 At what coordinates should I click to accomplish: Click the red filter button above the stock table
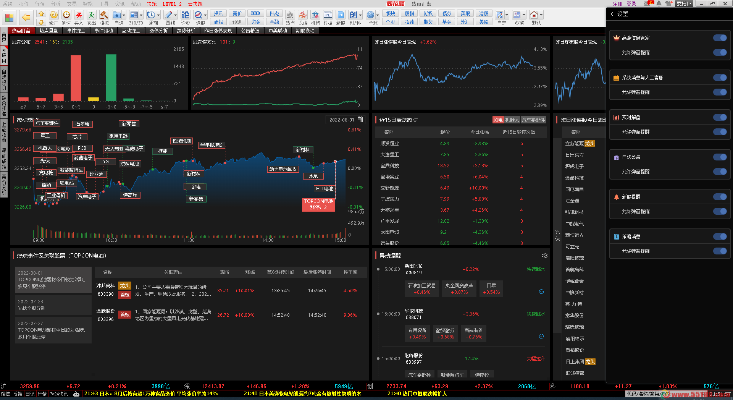[x=498, y=120]
